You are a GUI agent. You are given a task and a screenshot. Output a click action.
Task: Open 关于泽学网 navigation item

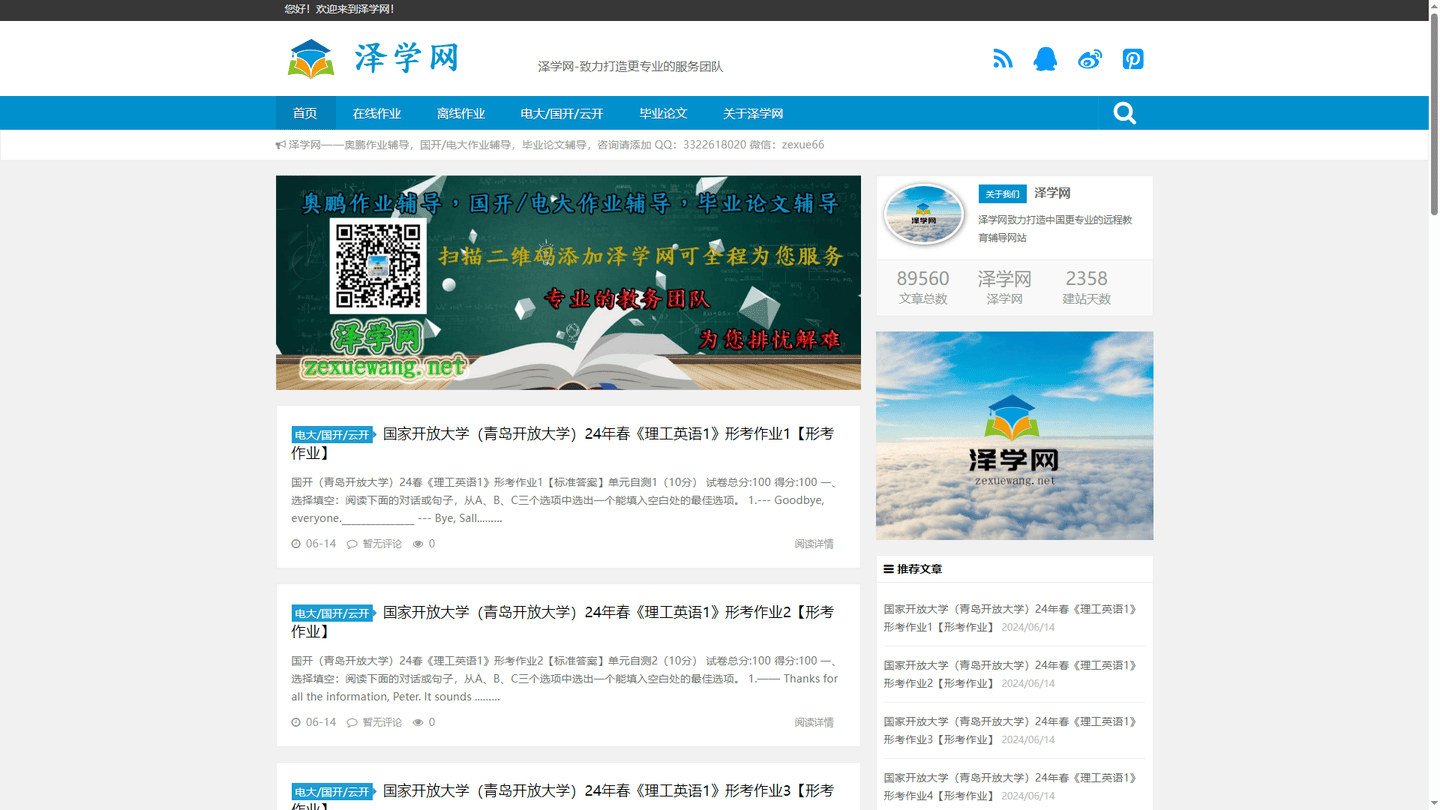(753, 113)
